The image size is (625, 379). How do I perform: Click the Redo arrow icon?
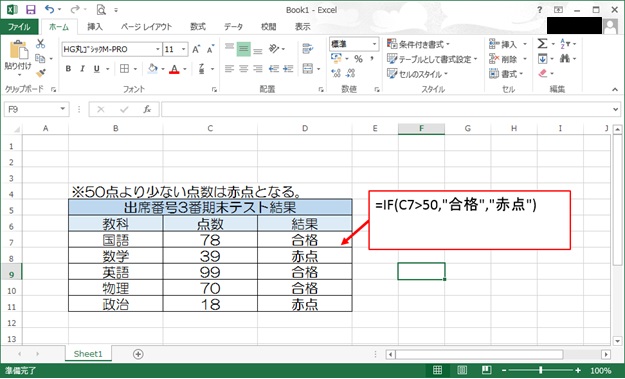point(76,9)
